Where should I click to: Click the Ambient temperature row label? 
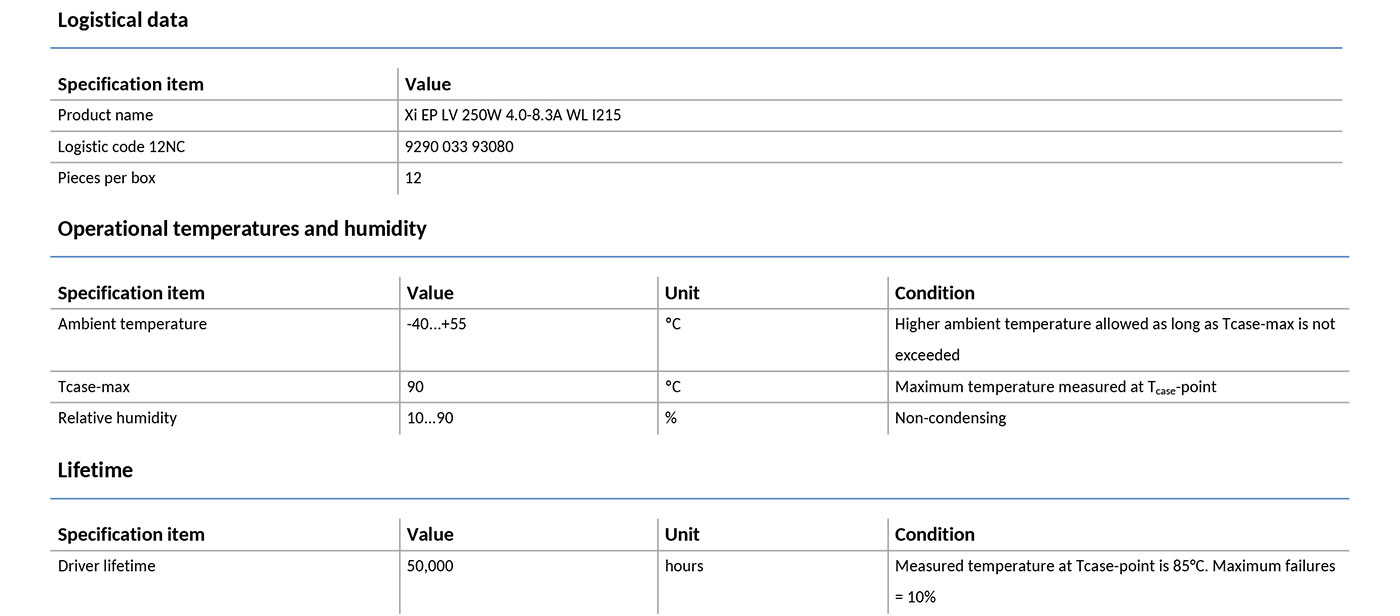coord(132,324)
